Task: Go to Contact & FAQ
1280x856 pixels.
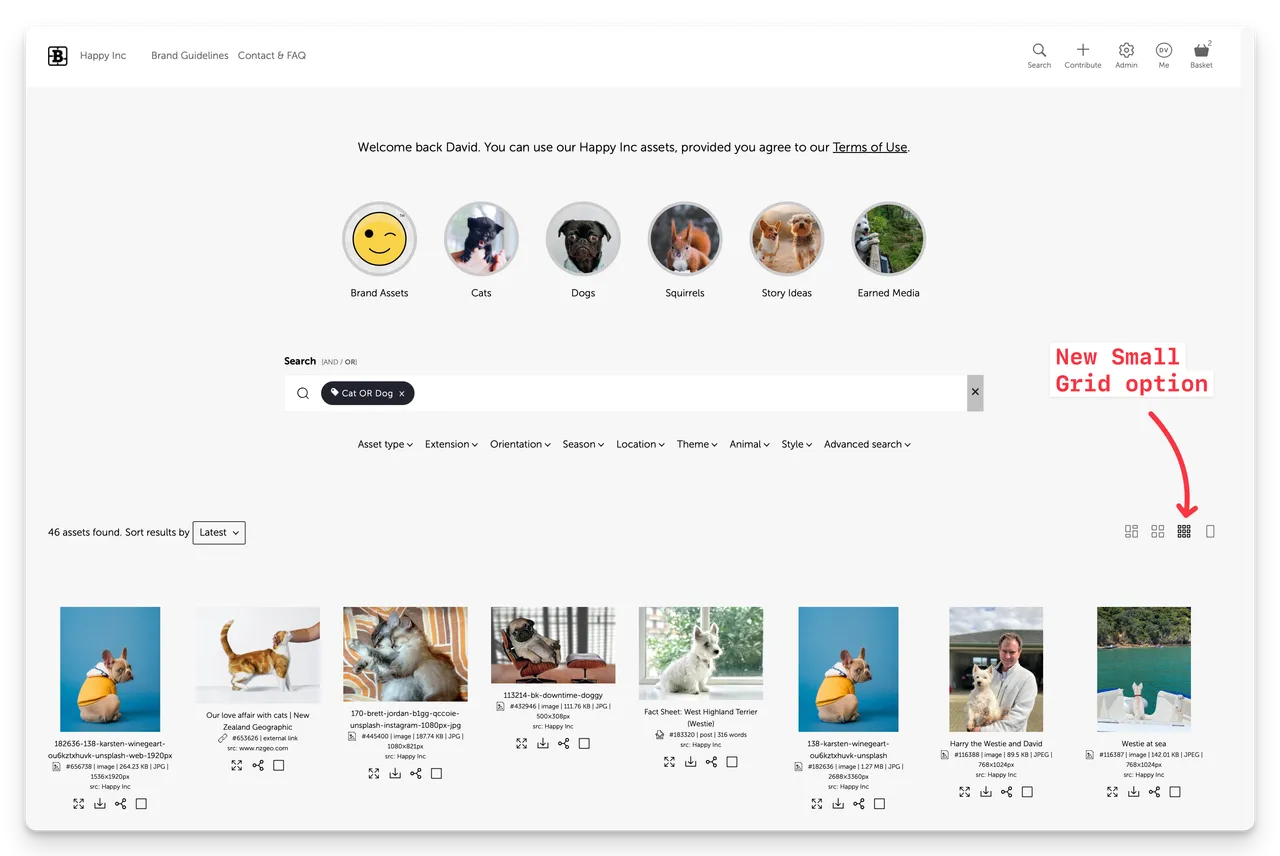Action: 271,56
